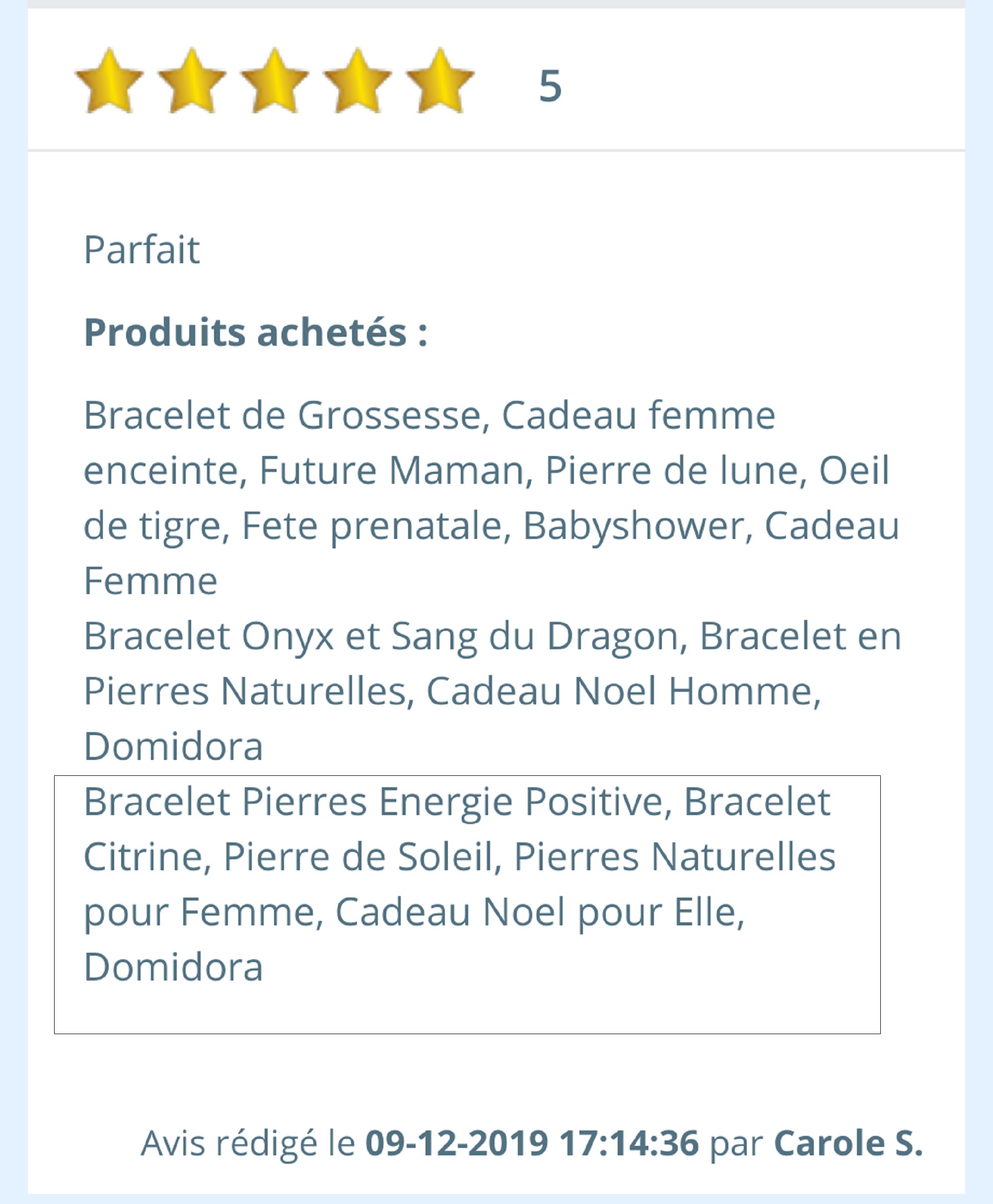Click 'Domidora' after 'Cadeau Noel pour Elle'
Viewport: 993px width, 1204px height.
tap(173, 967)
